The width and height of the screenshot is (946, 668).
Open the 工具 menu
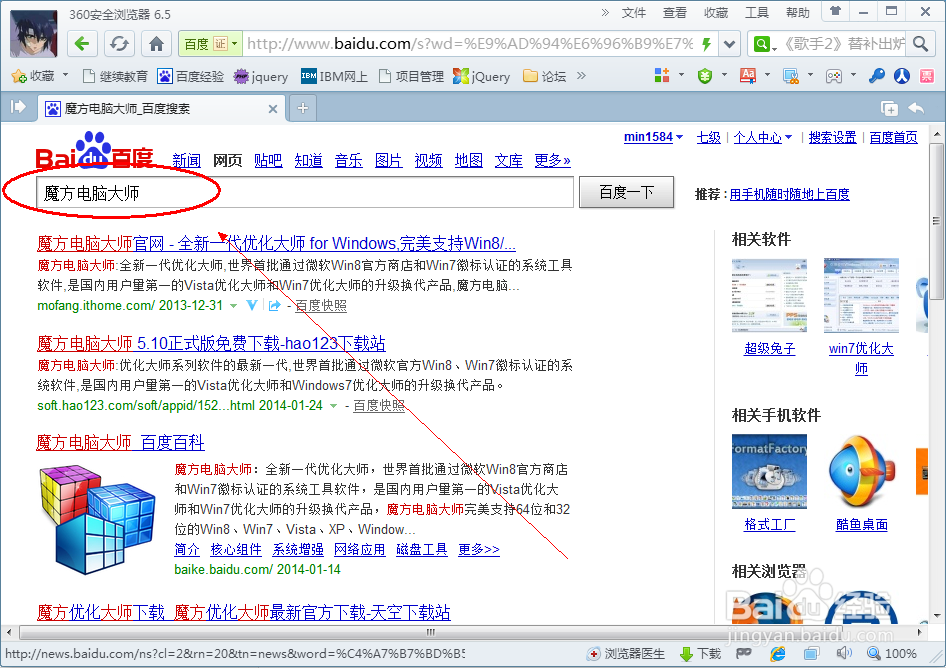click(x=757, y=13)
